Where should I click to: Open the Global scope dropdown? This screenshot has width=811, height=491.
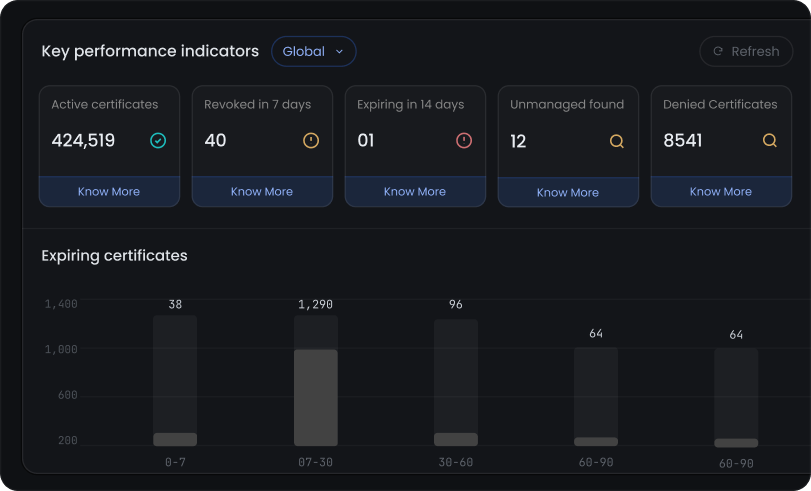click(x=313, y=51)
